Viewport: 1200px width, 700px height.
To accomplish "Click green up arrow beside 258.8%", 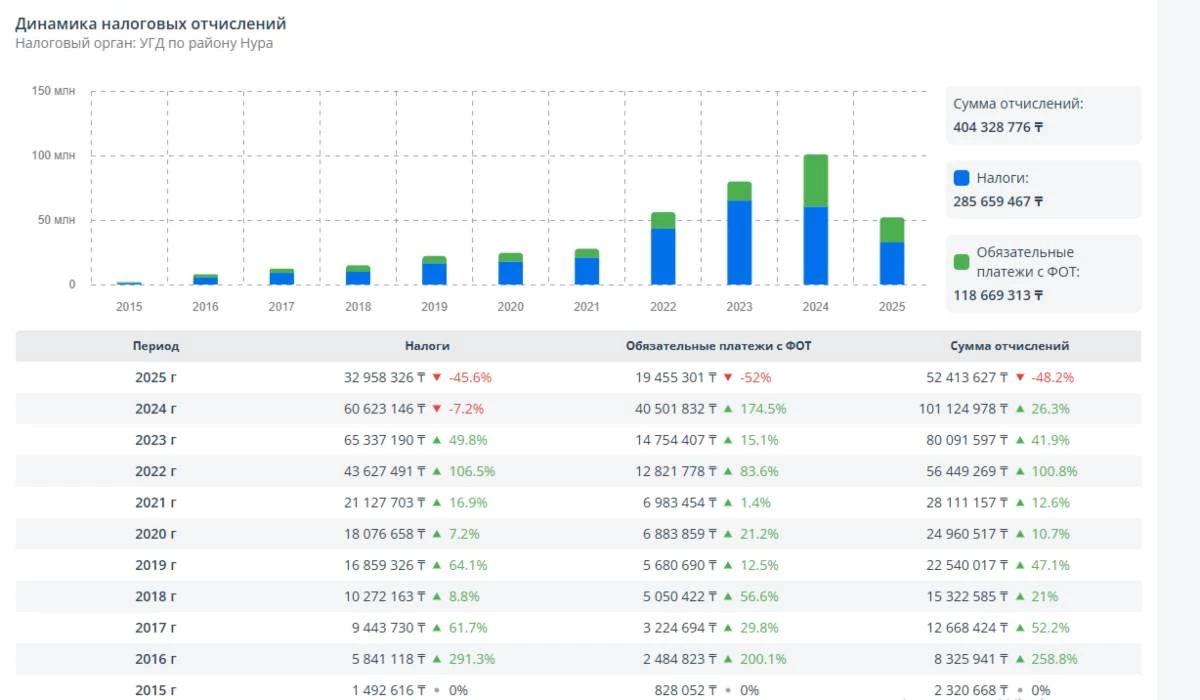I will click(x=1019, y=659).
